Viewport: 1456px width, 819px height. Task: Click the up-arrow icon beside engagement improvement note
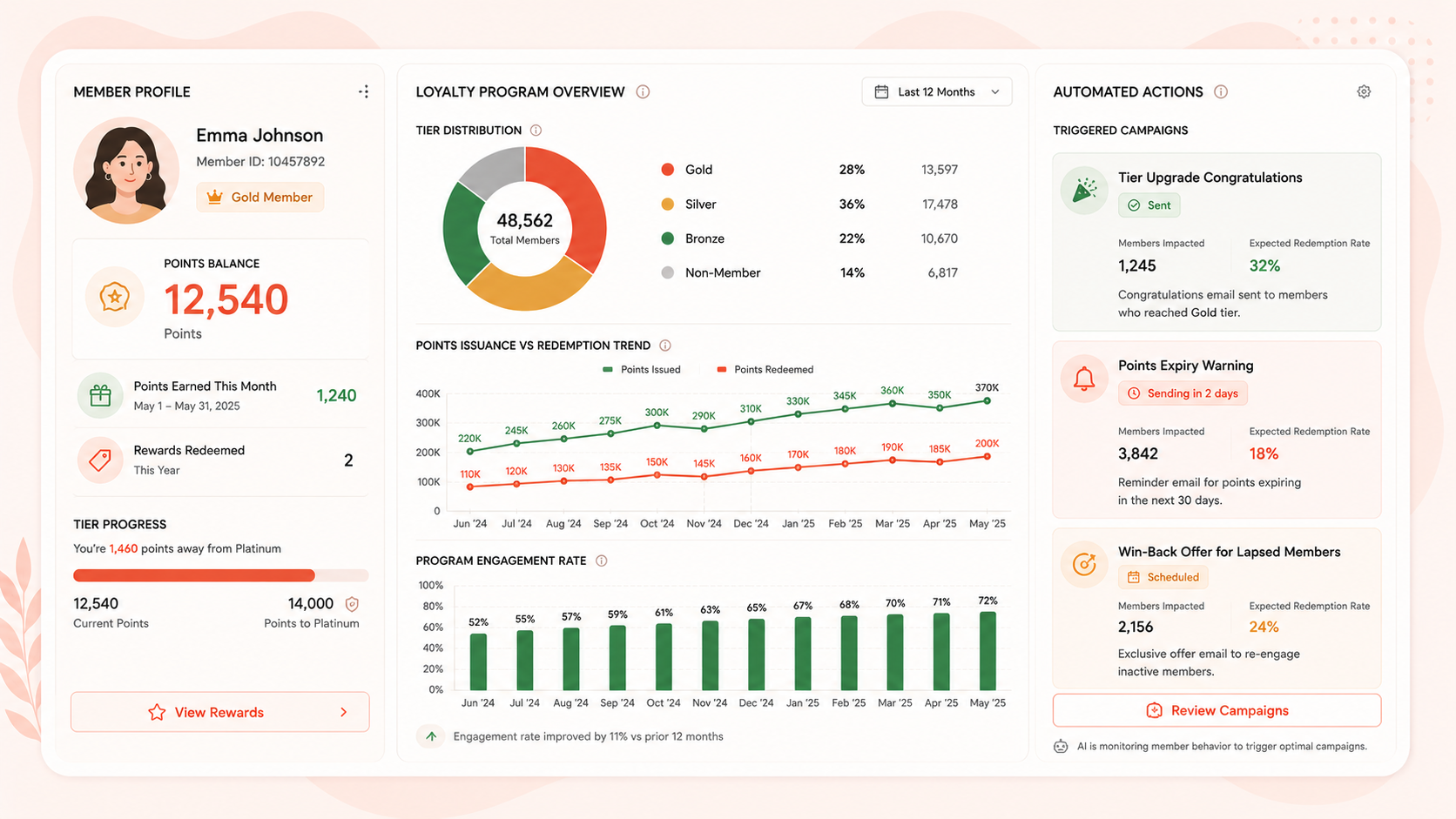[431, 736]
